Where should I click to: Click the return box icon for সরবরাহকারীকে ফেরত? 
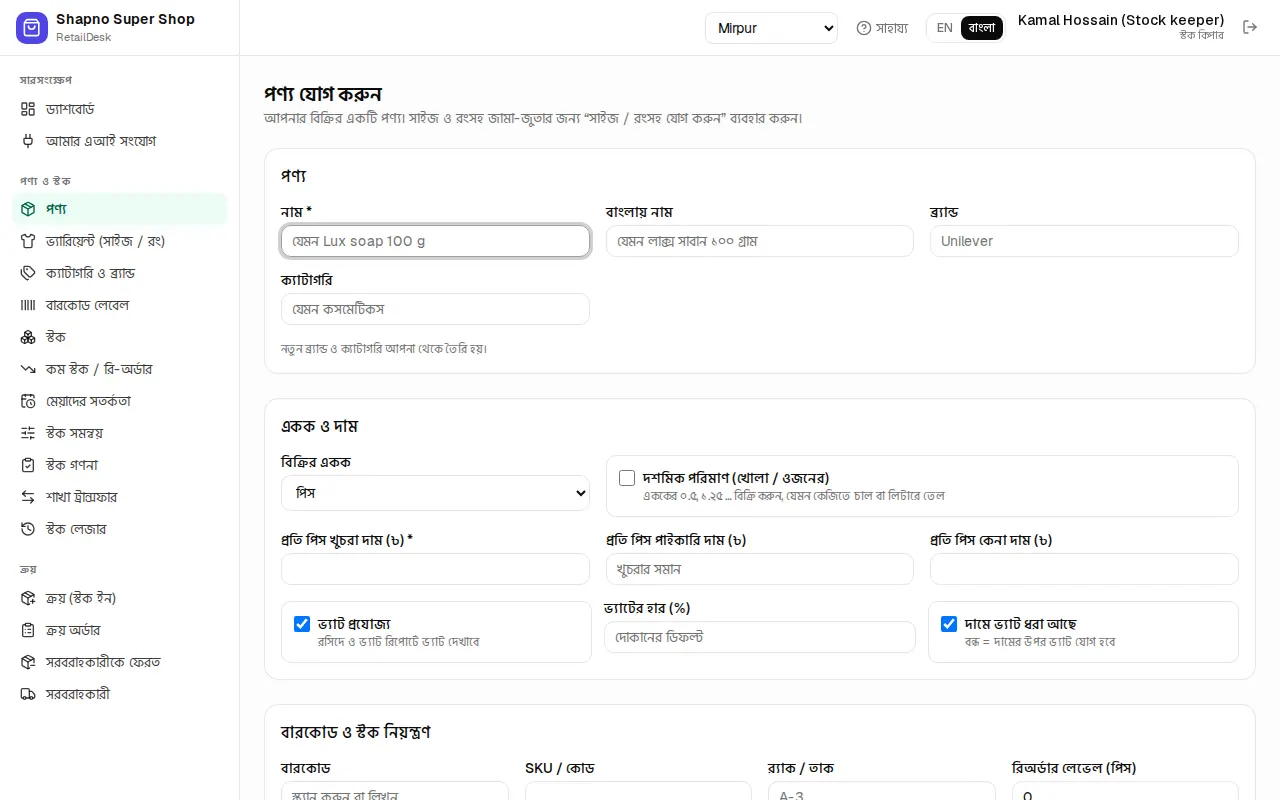pyautogui.click(x=28, y=662)
